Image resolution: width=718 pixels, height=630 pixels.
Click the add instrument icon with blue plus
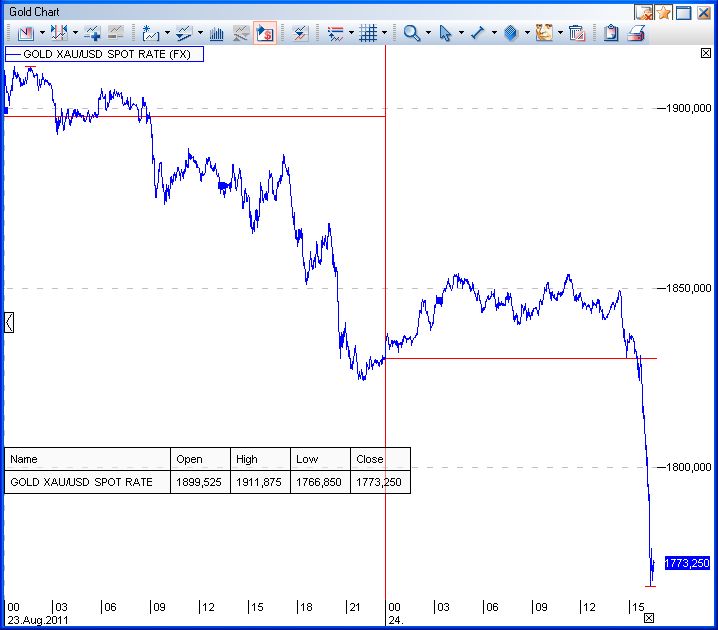click(x=92, y=33)
